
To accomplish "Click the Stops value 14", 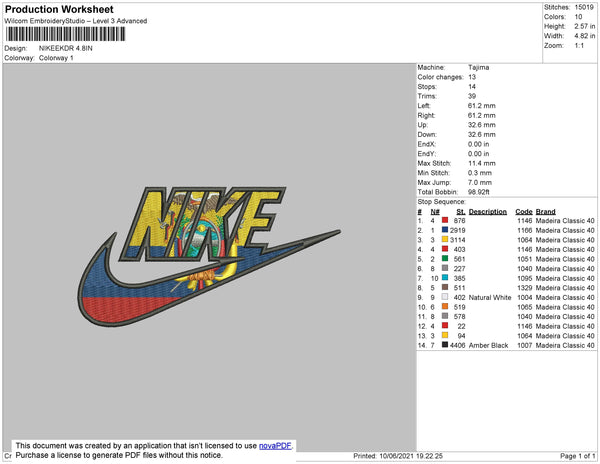I will point(472,86).
